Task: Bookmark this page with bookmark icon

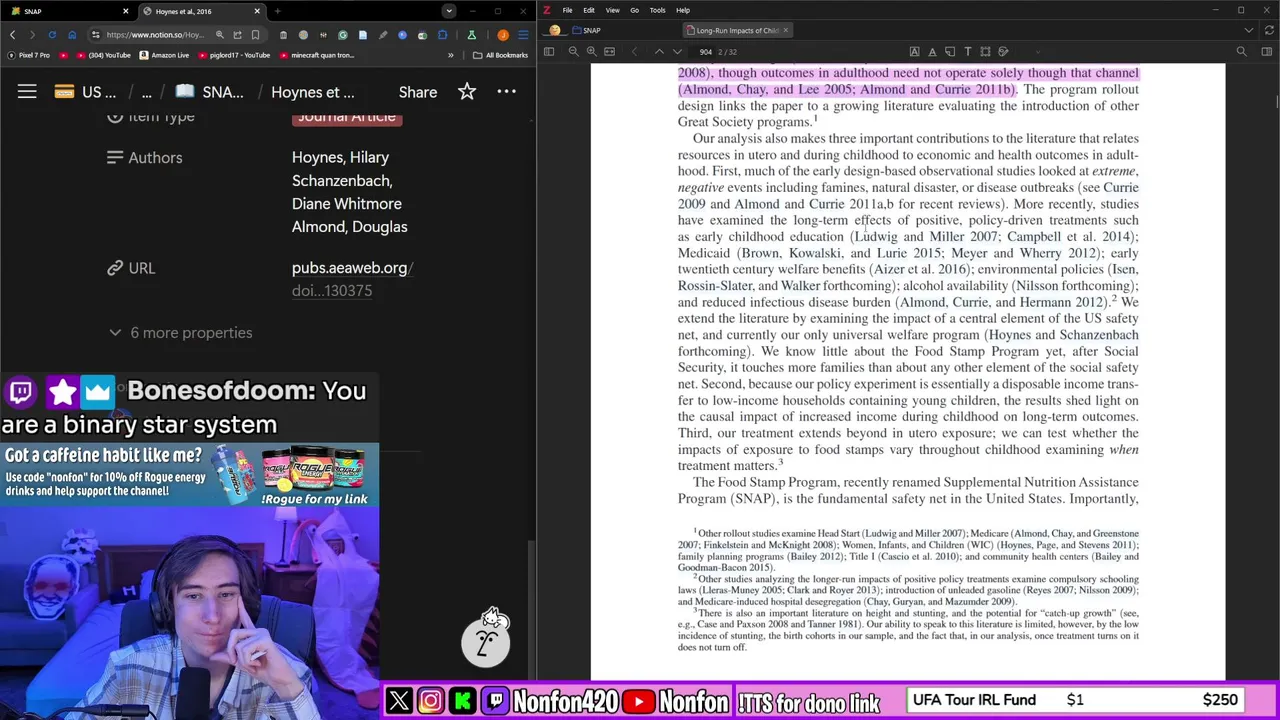Action: (x=255, y=35)
